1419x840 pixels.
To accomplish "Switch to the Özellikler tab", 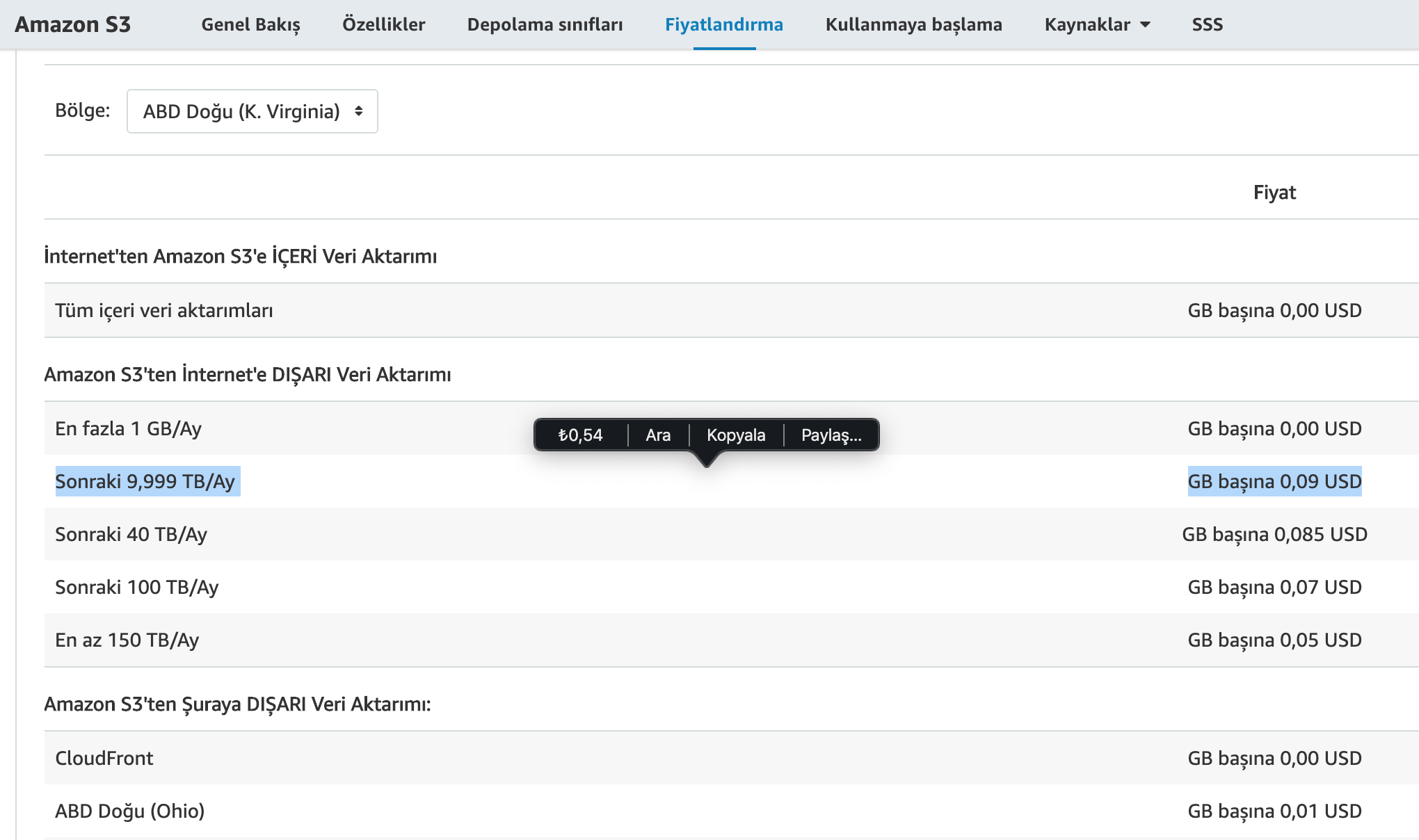I will coord(383,24).
